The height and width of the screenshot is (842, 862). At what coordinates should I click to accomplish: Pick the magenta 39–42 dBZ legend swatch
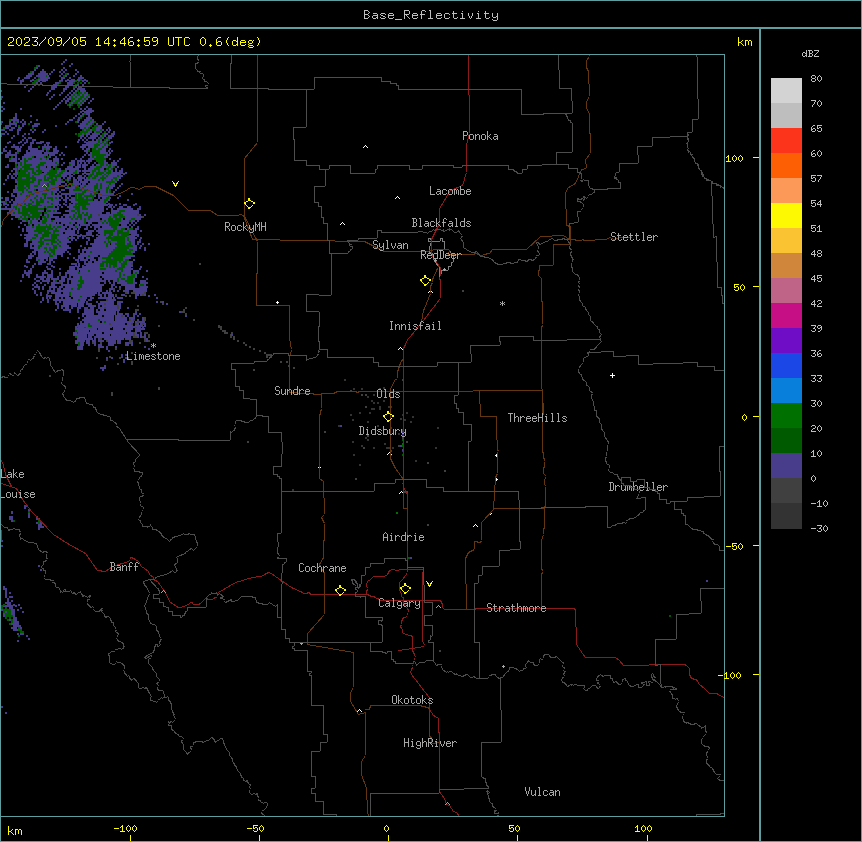[x=786, y=315]
